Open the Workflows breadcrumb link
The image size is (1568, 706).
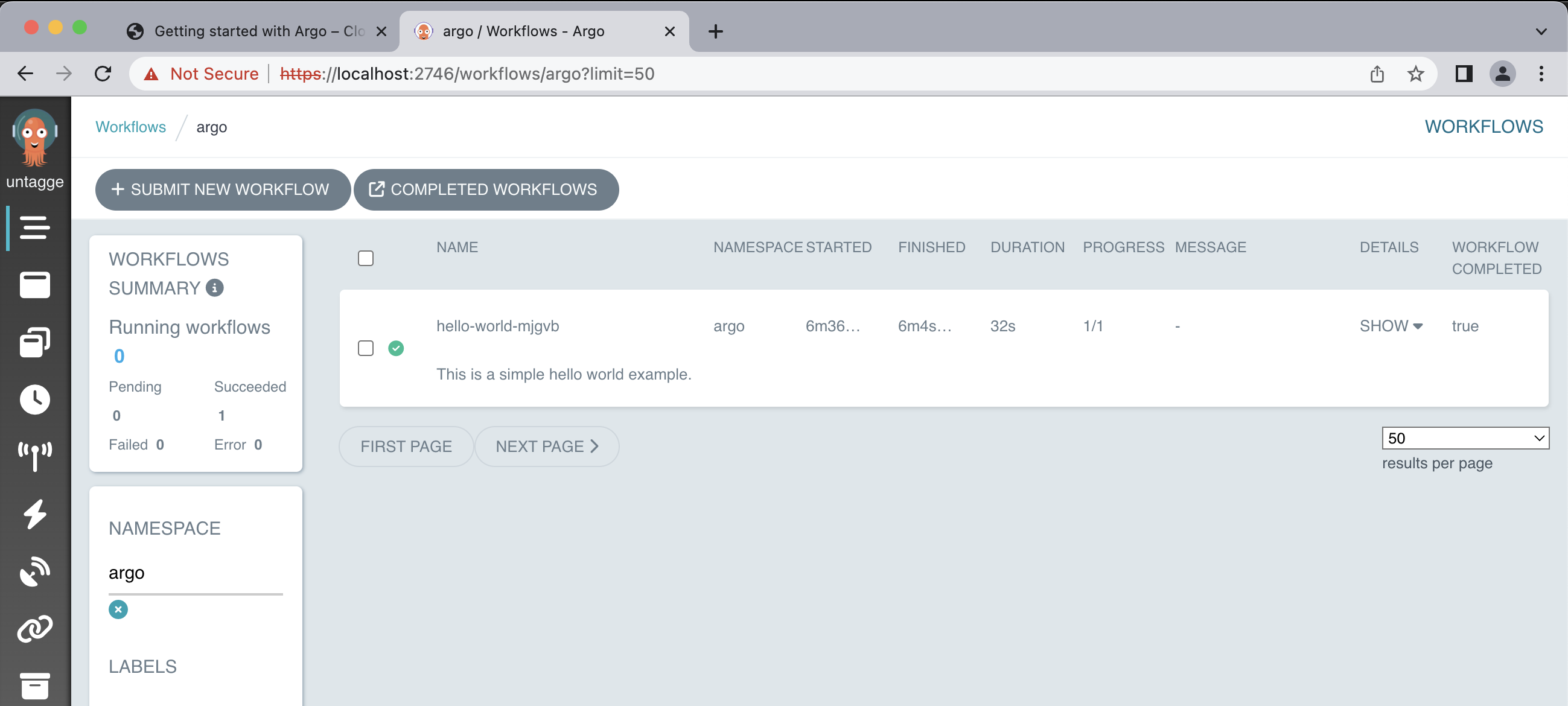click(x=131, y=127)
